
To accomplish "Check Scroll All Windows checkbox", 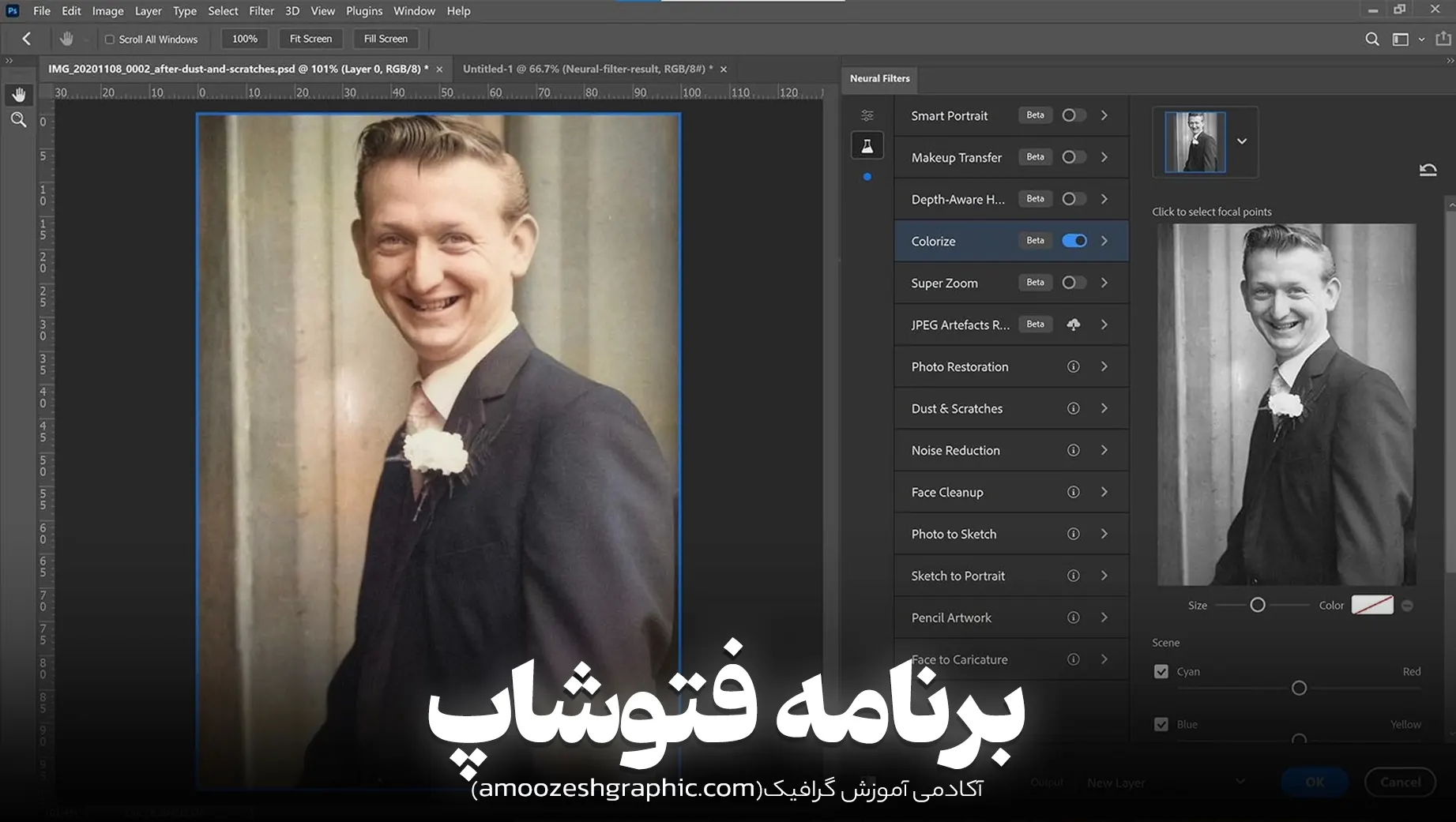I will (110, 39).
